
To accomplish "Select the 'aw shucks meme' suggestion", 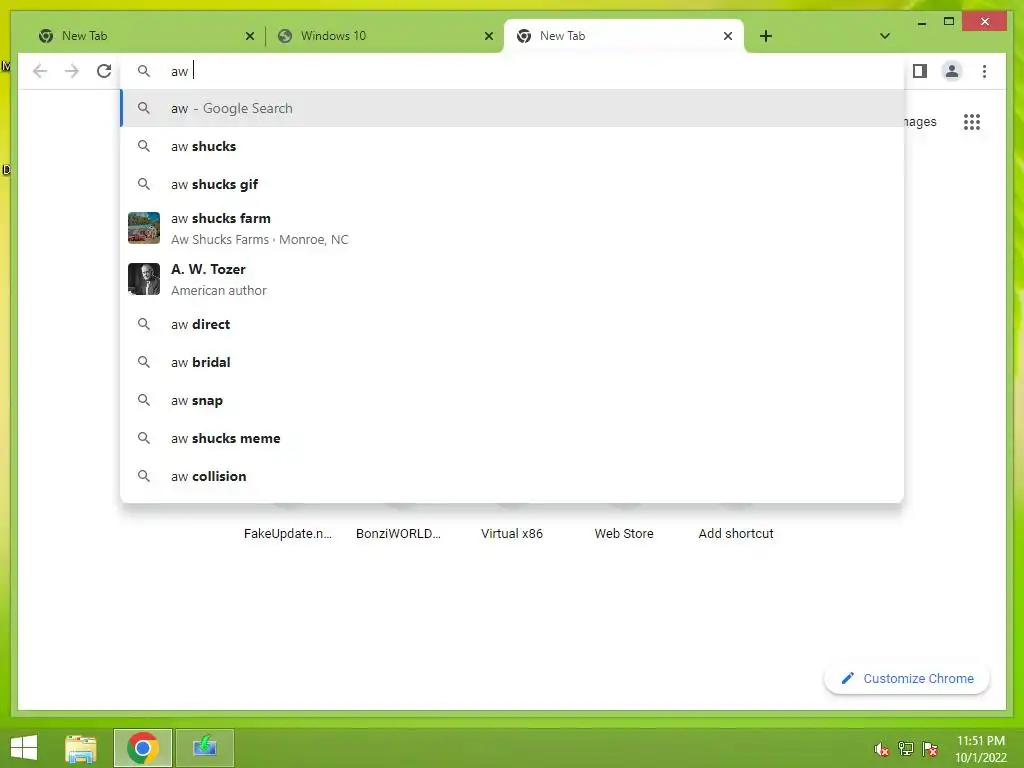I will [513, 438].
